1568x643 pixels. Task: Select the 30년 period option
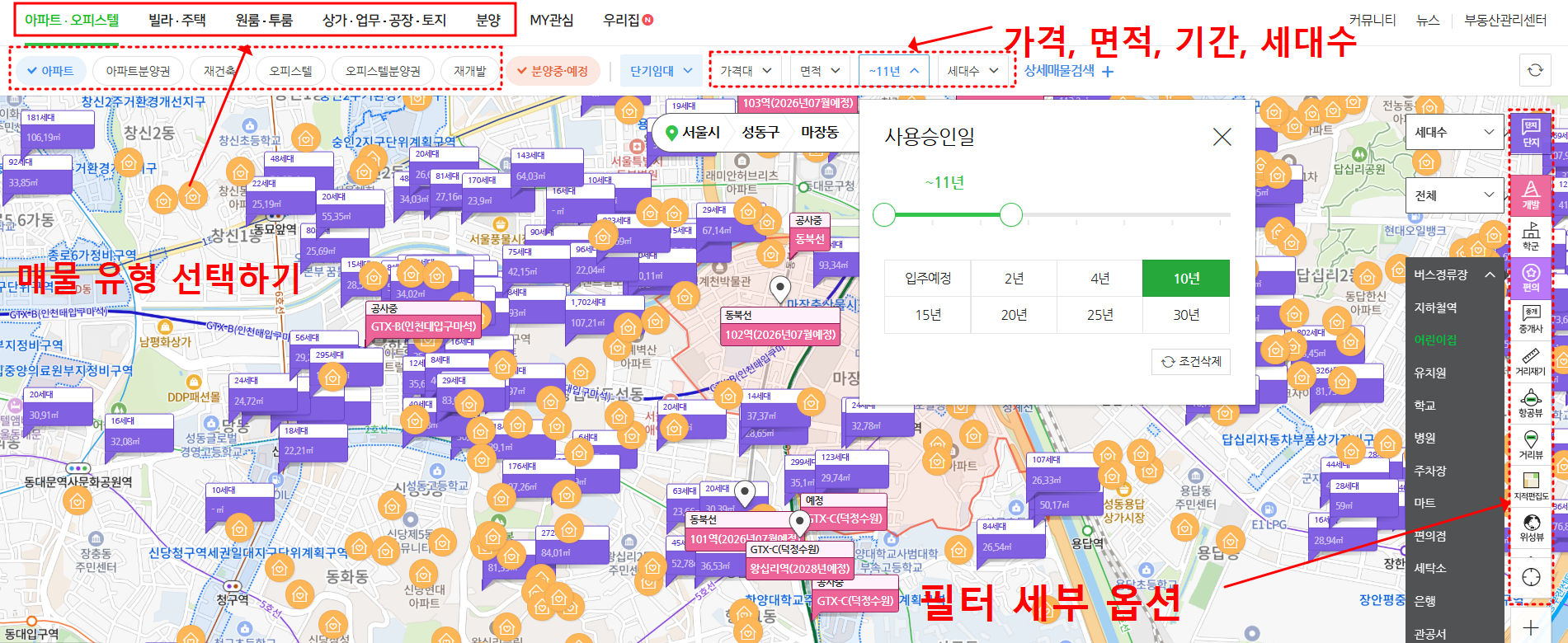tap(1186, 315)
